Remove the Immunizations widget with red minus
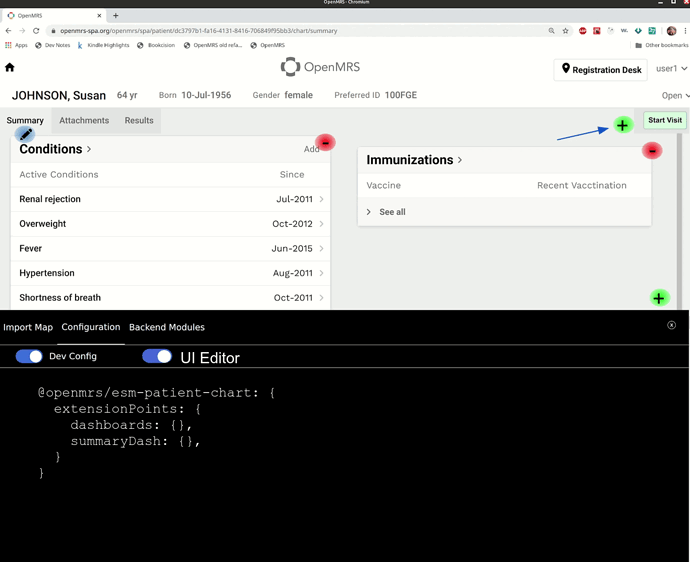Viewport: 690px width, 562px height. (652, 151)
